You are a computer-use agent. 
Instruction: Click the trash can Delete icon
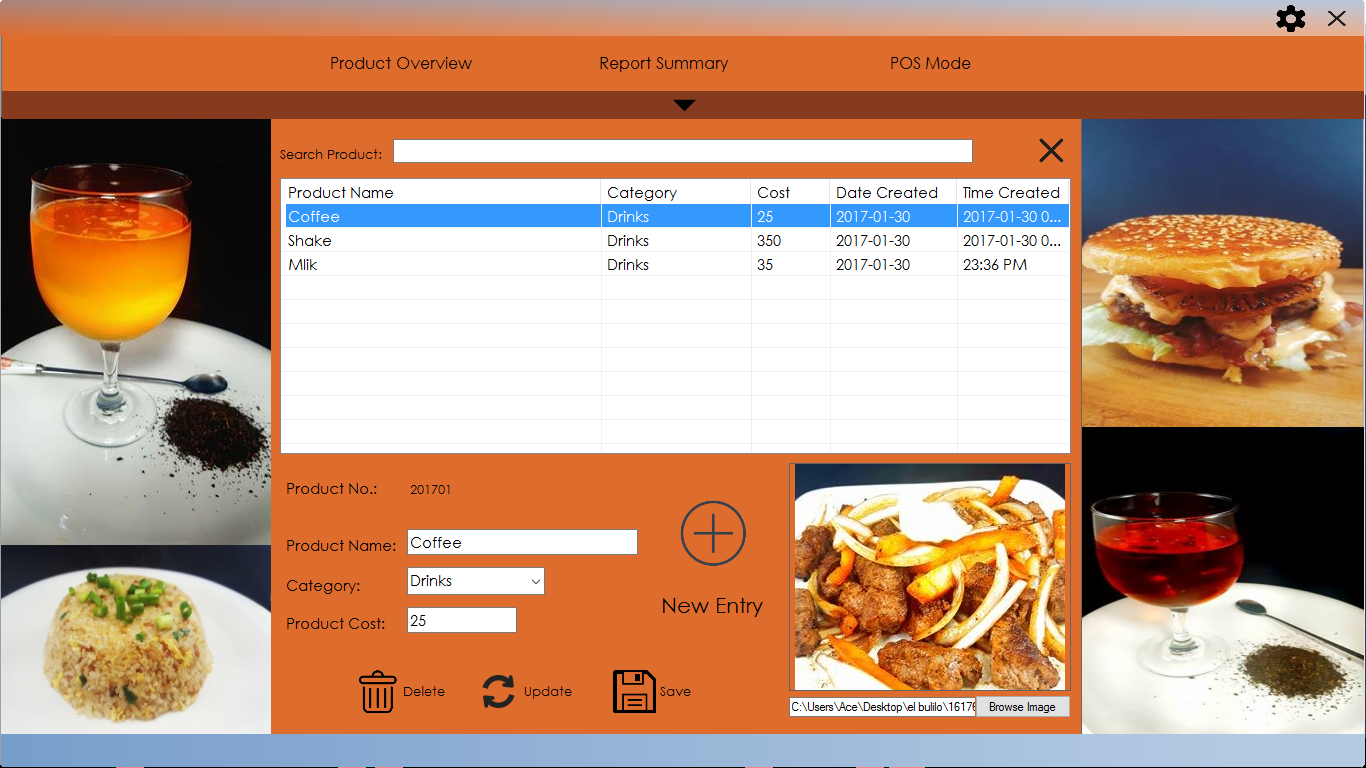point(378,692)
